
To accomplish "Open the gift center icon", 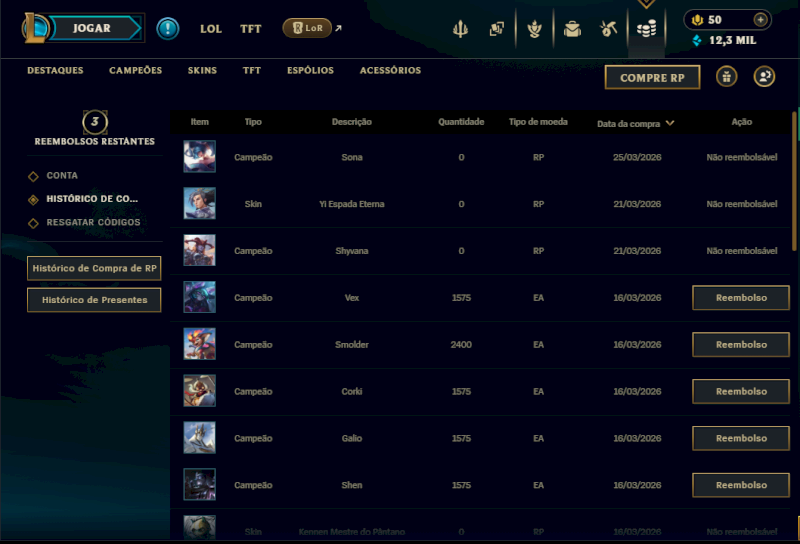I will [x=726, y=77].
